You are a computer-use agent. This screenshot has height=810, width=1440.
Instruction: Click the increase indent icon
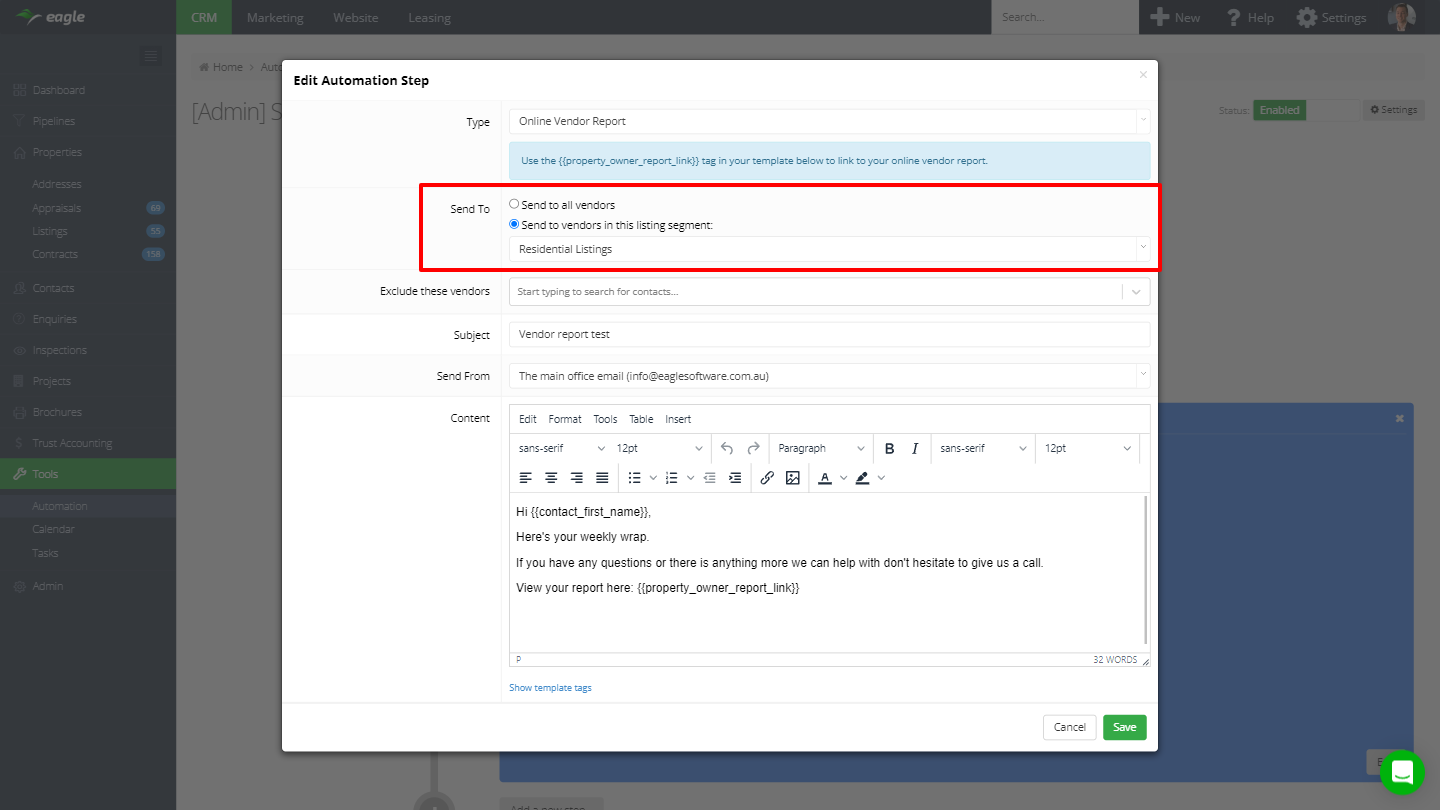(735, 478)
